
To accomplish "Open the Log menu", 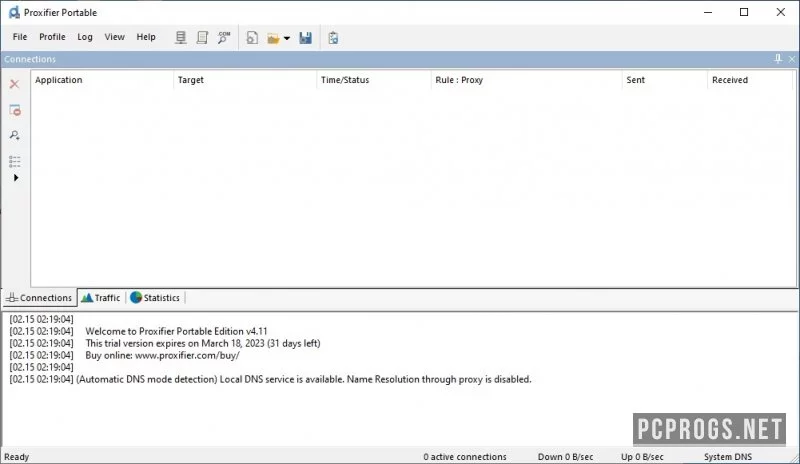I will click(x=85, y=37).
